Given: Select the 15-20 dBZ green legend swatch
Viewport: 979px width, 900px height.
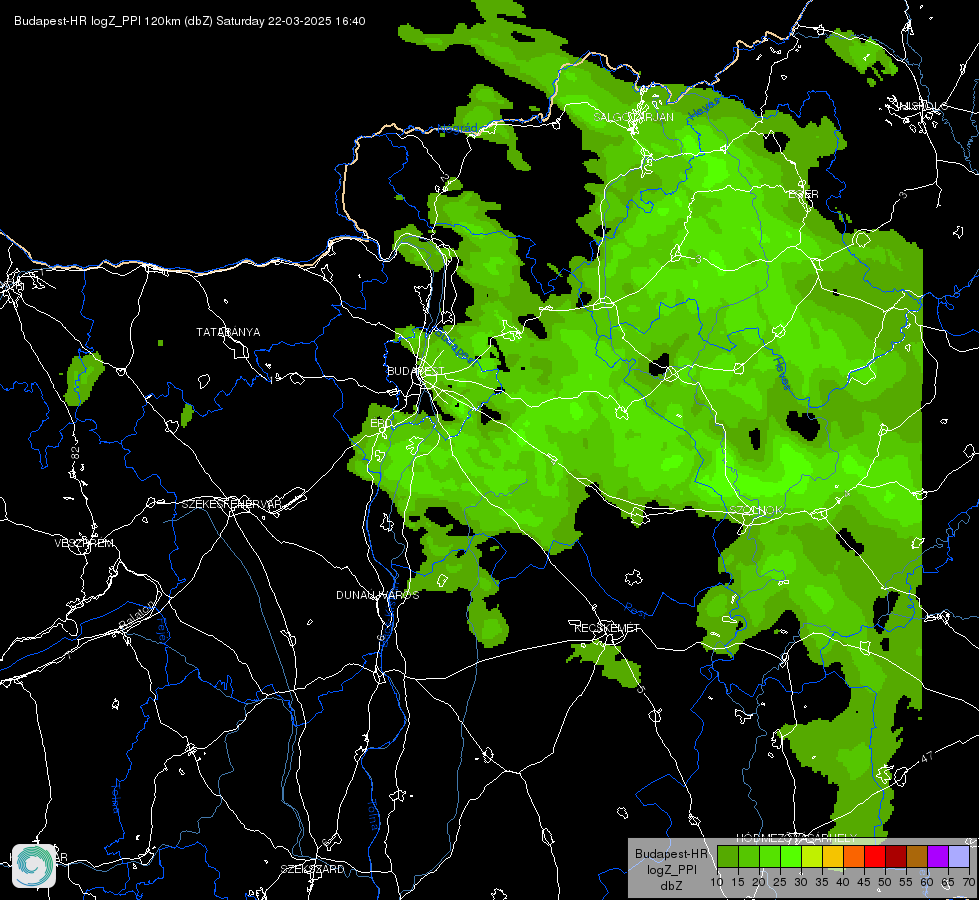Looking at the screenshot, I should coord(749,856).
